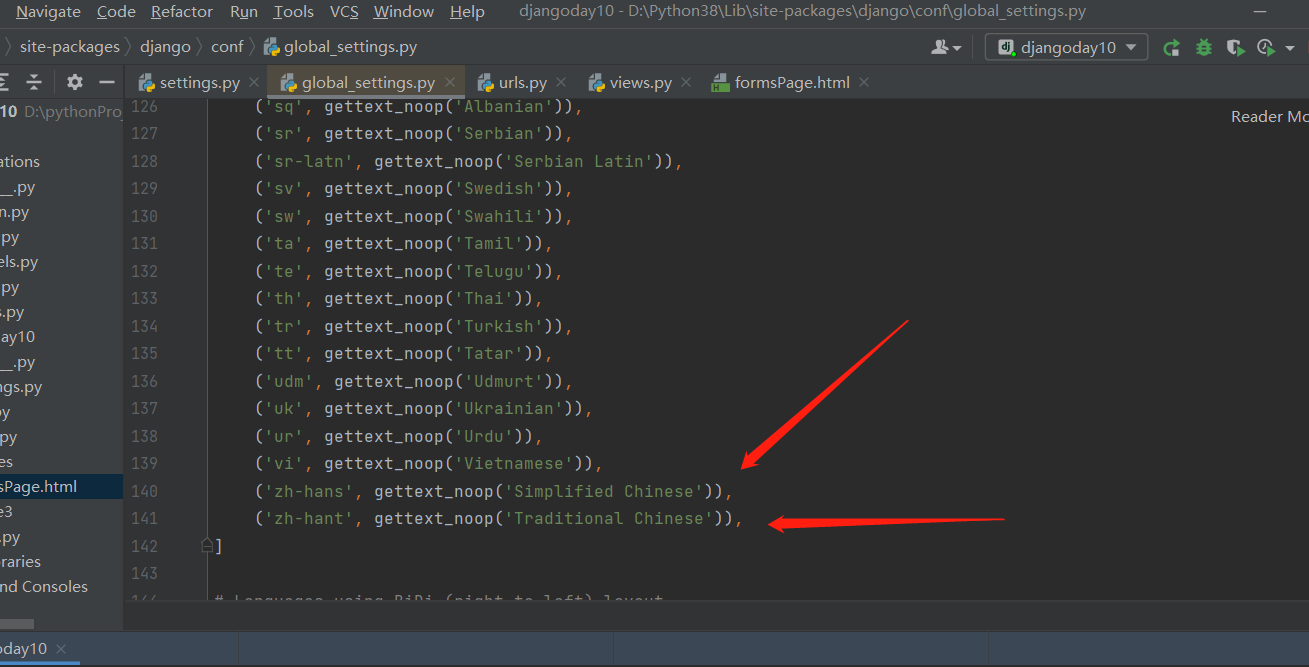This screenshot has height=667, width=1309.
Task: Click the Collapse All icon in Project panel
Action: 34,82
